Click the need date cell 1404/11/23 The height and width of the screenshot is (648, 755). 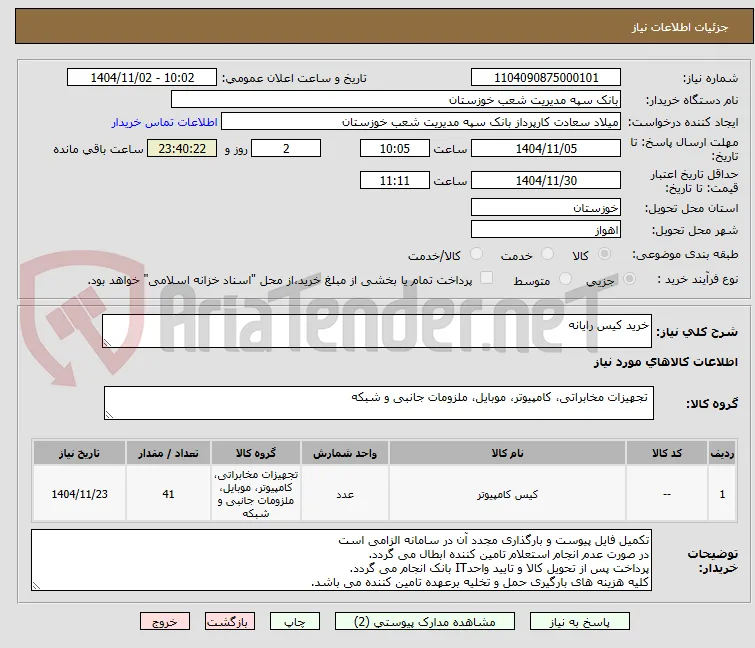(79, 494)
